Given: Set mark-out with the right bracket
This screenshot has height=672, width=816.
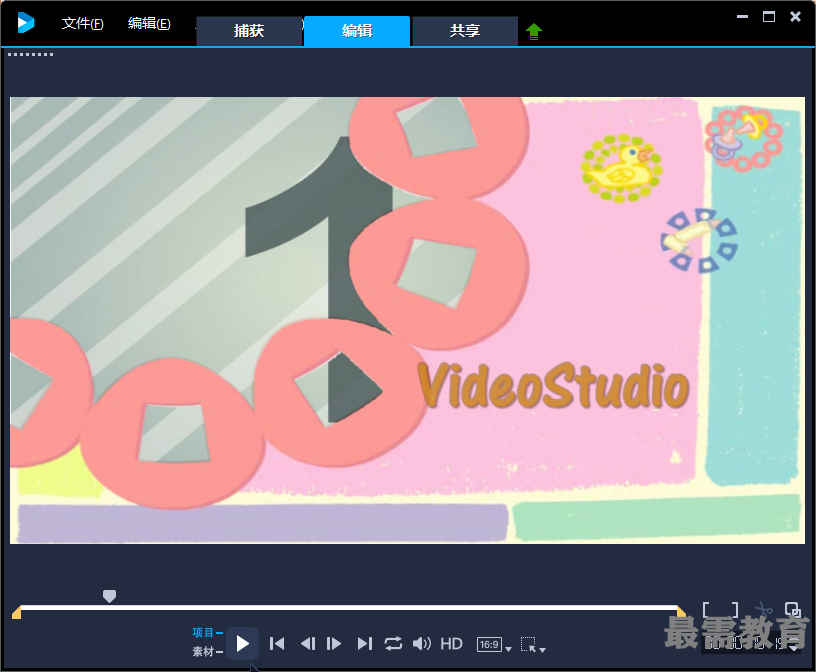Looking at the screenshot, I should click(x=734, y=610).
